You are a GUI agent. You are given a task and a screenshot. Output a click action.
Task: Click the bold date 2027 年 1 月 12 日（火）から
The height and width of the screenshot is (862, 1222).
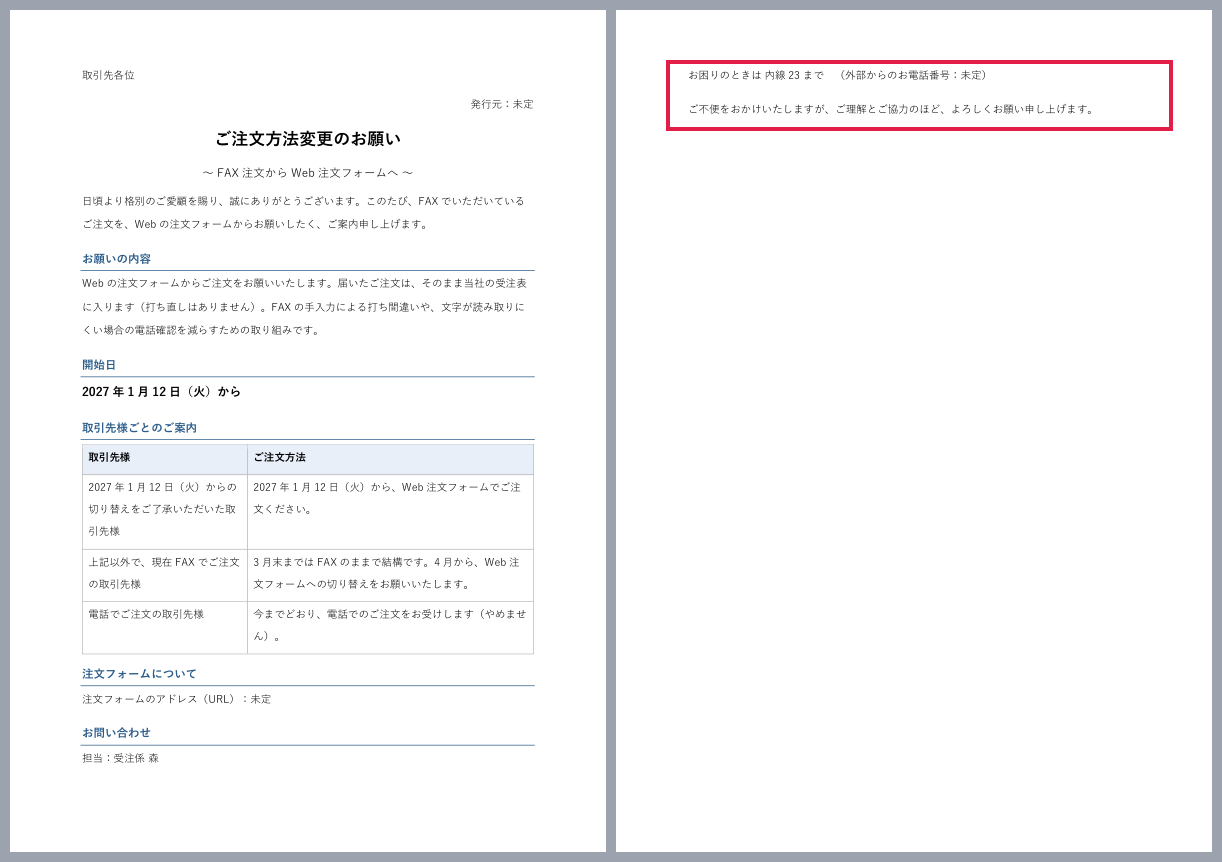[x=162, y=392]
